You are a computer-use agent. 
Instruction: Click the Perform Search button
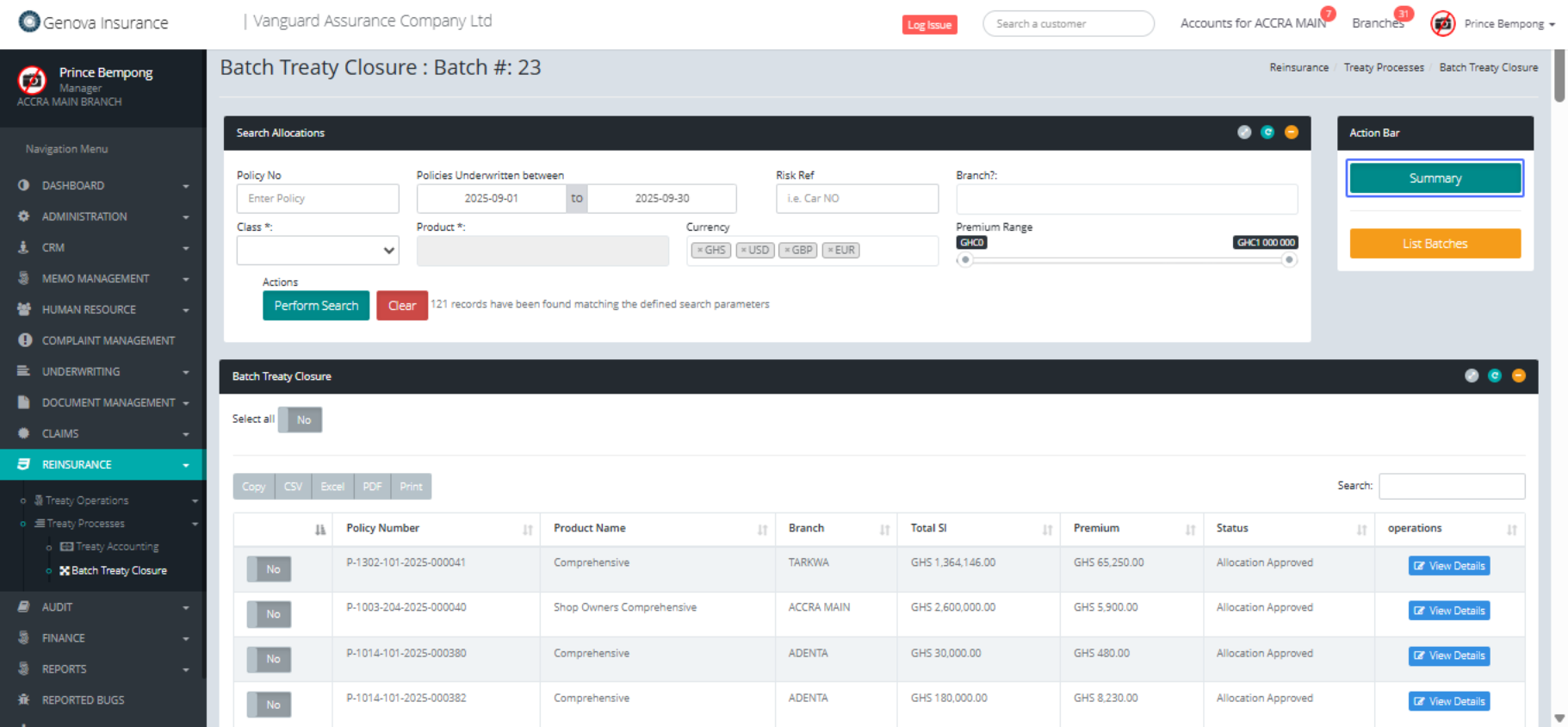pos(316,306)
